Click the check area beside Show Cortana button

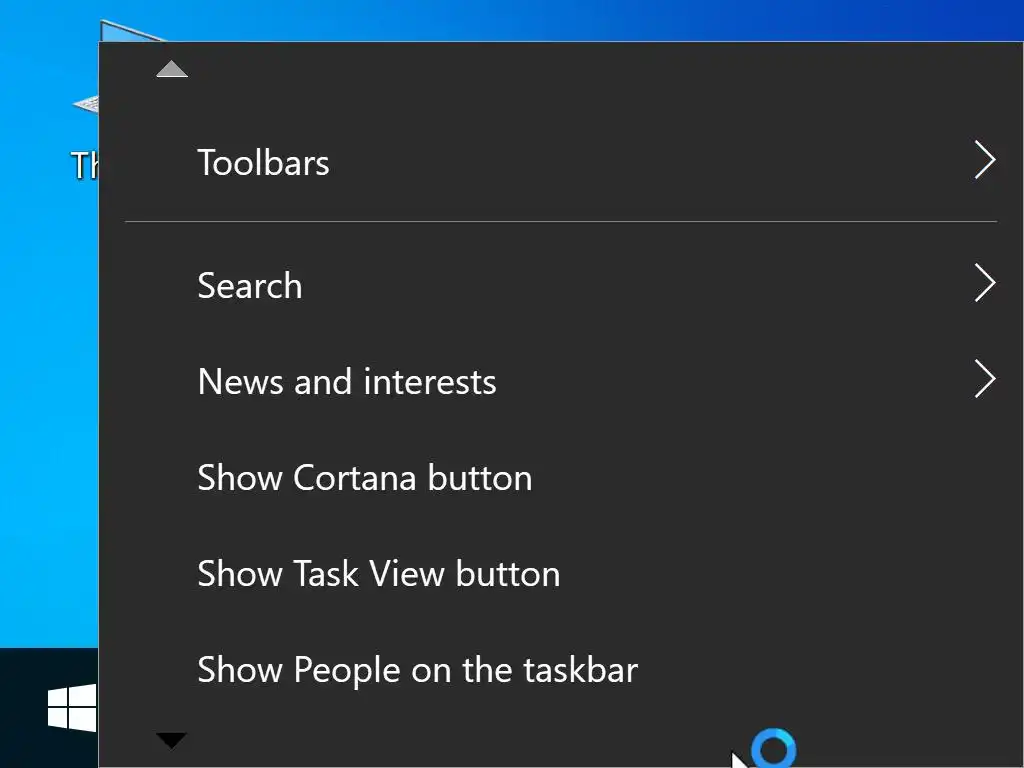tap(160, 478)
